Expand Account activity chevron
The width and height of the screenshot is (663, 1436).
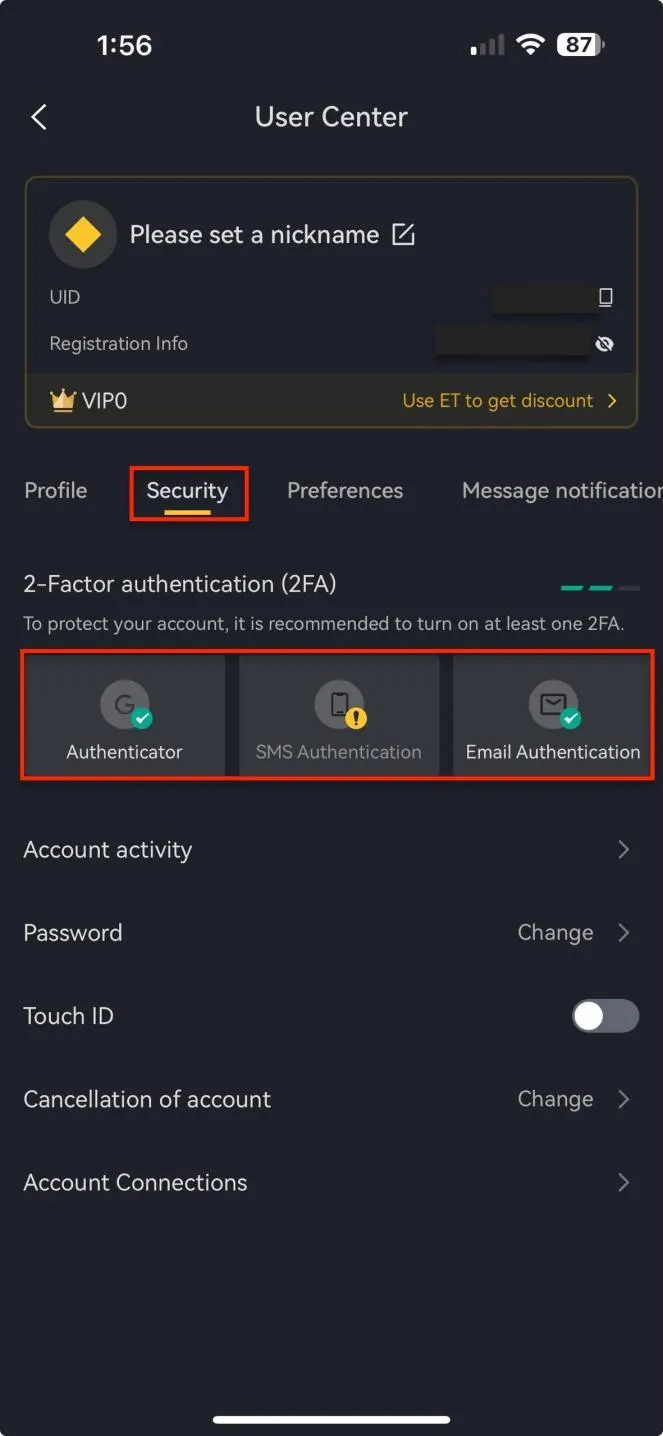pyautogui.click(x=624, y=850)
